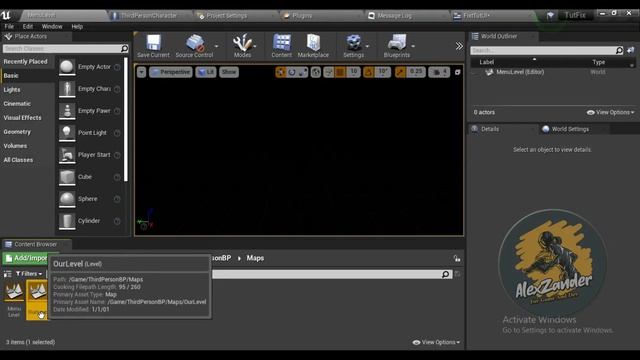Select the Translate tool in viewport
This screenshot has height=360, width=640.
pyautogui.click(x=281, y=72)
